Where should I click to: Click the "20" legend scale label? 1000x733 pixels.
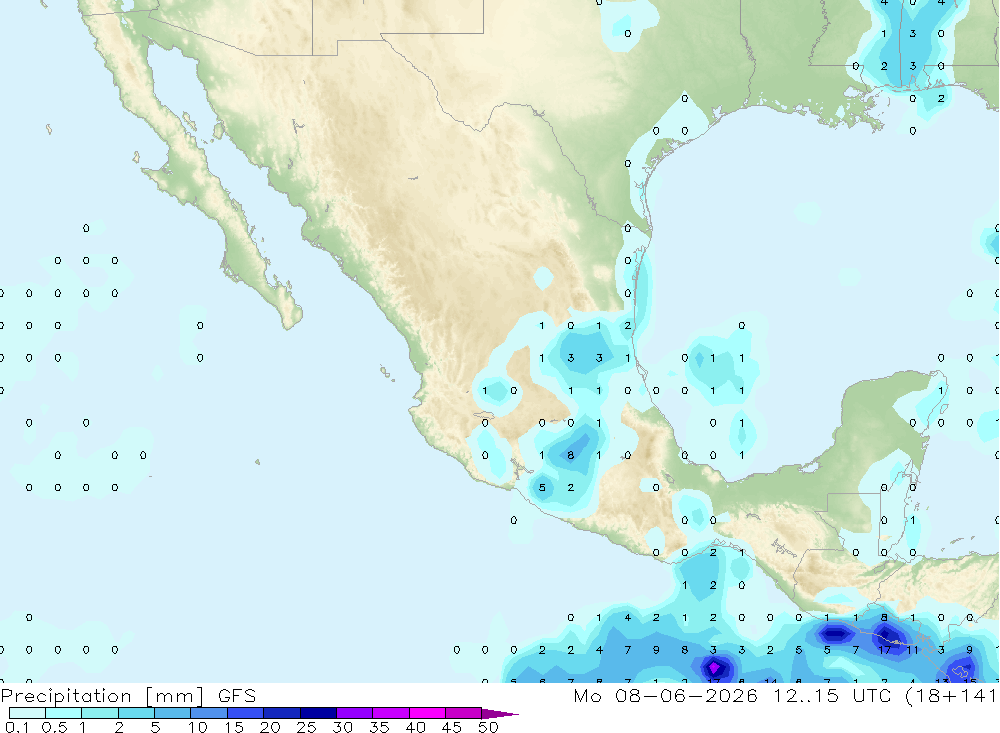(270, 727)
